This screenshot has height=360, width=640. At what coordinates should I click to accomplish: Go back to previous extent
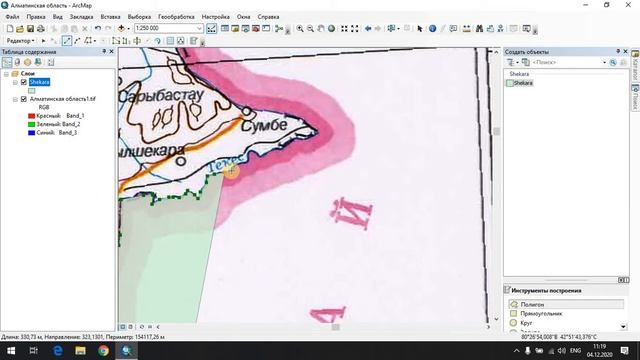(x=368, y=29)
